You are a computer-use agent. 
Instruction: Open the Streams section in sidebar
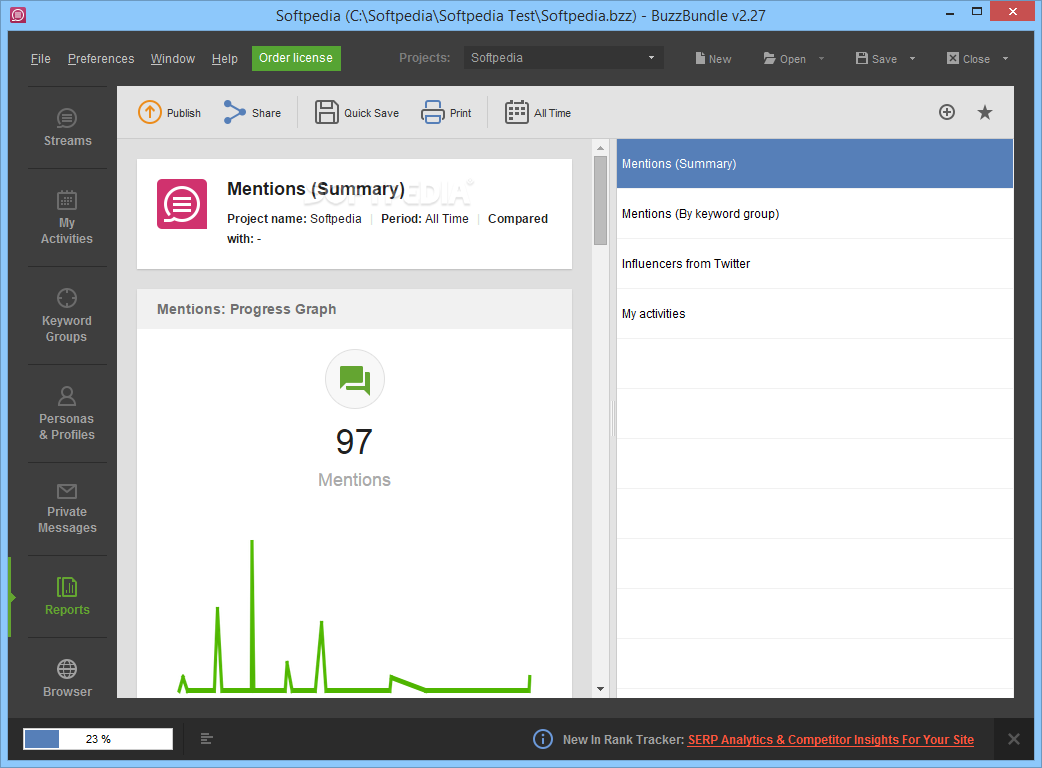point(67,128)
